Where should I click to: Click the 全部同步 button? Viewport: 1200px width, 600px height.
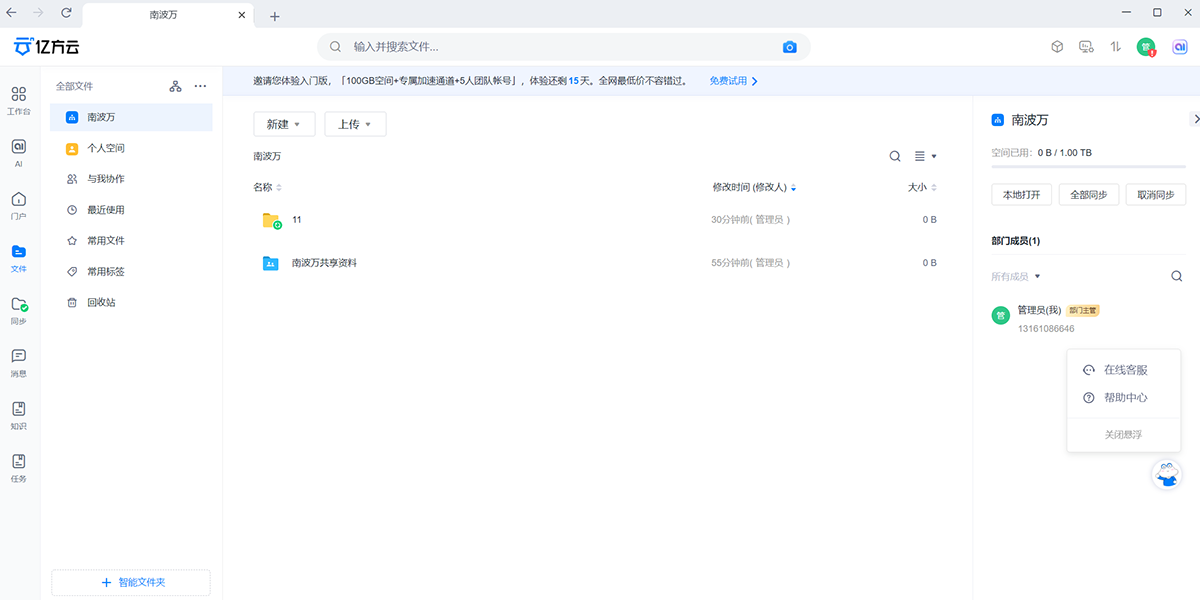(x=1088, y=194)
